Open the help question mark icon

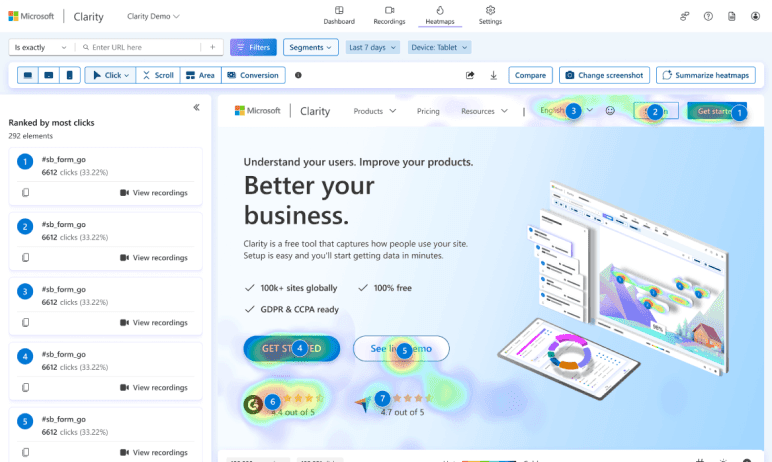click(708, 16)
